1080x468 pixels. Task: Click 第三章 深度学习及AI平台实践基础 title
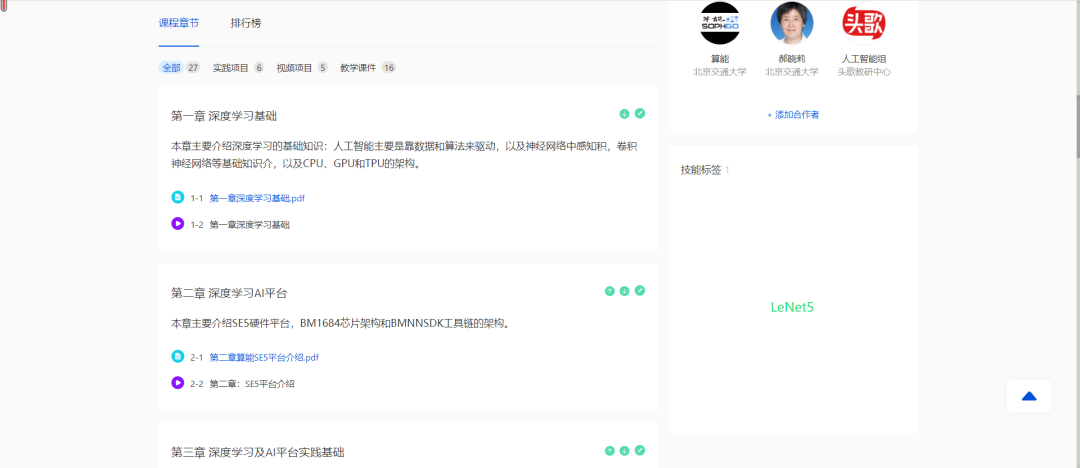click(x=258, y=452)
